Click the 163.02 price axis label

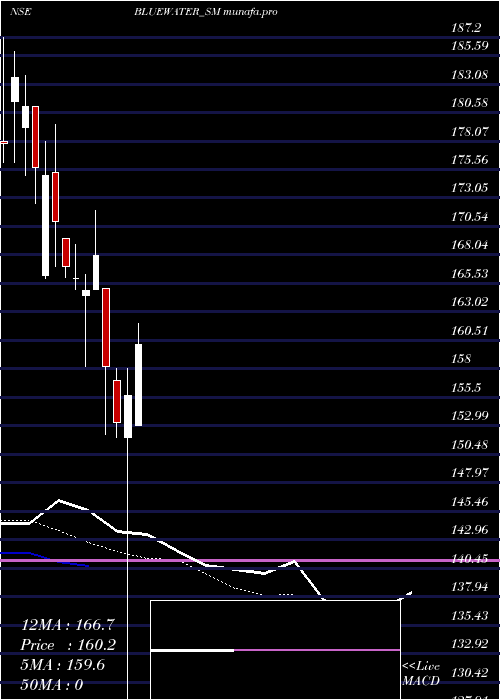coord(470,302)
